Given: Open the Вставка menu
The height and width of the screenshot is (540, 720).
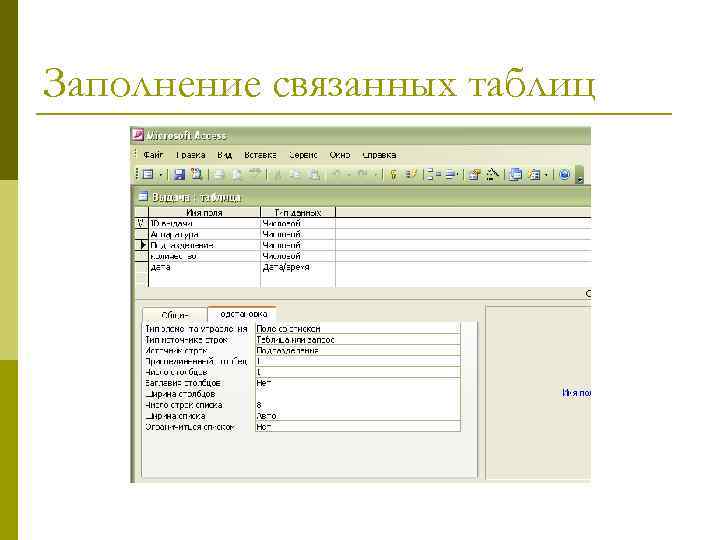Looking at the screenshot, I should click(x=260, y=155).
